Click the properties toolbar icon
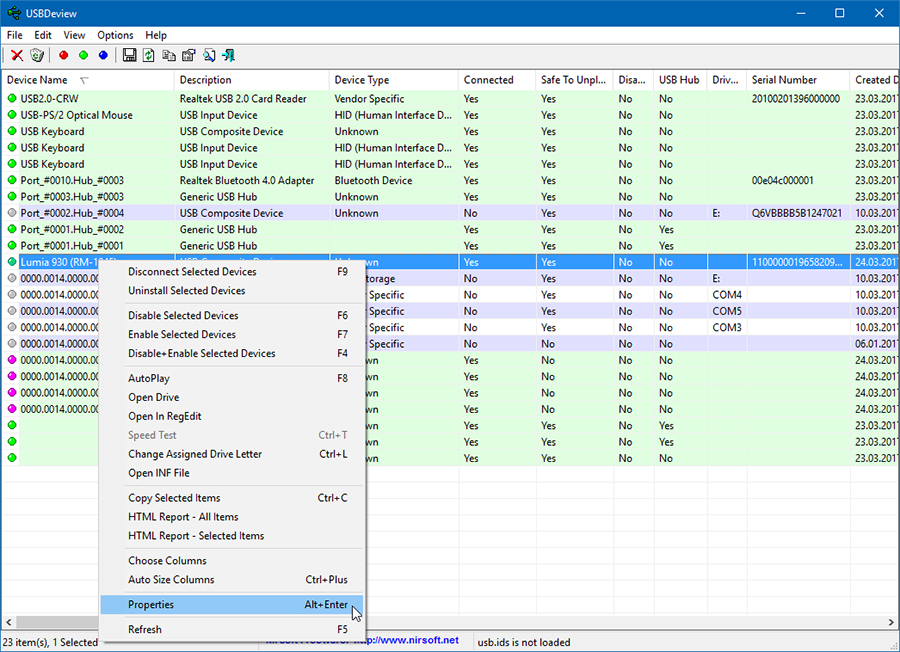This screenshot has height=652, width=900. pos(188,55)
